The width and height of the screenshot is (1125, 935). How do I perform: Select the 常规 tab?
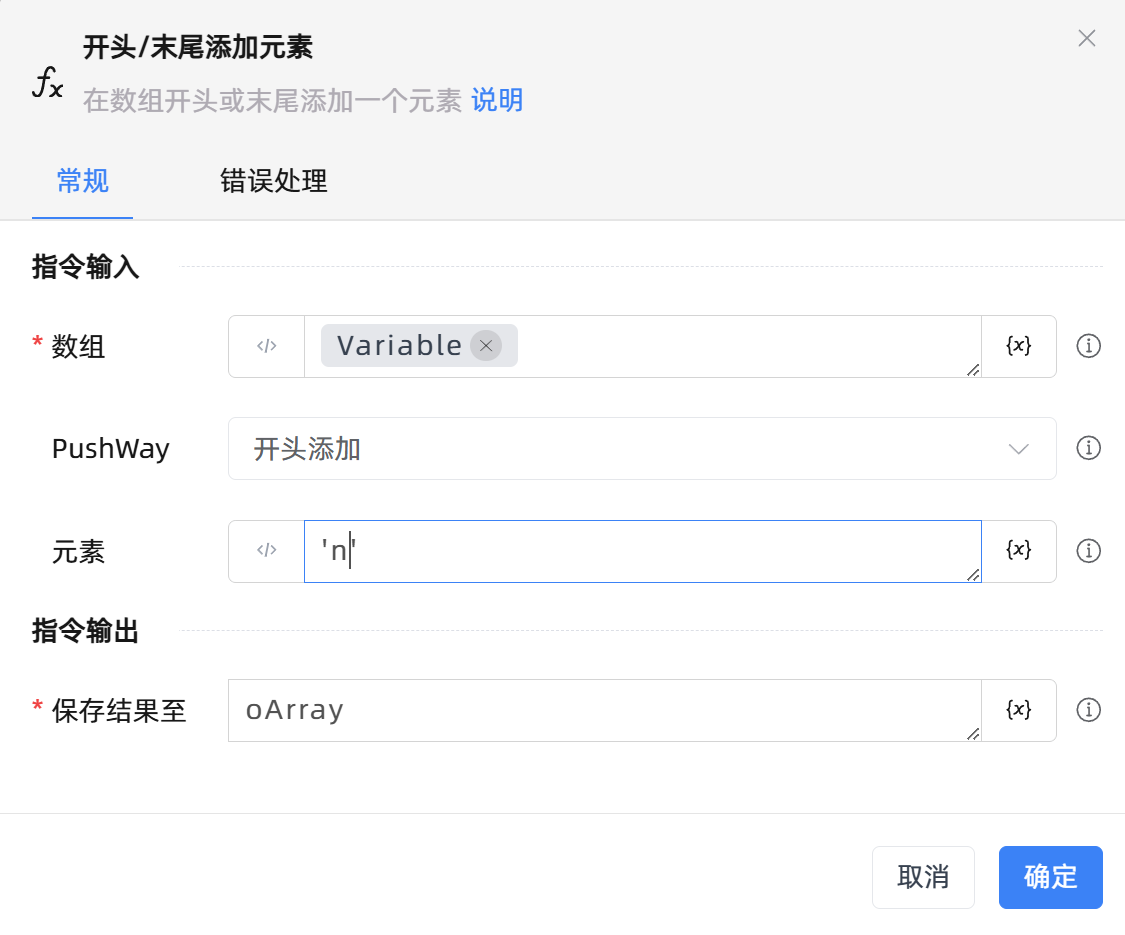coord(82,182)
